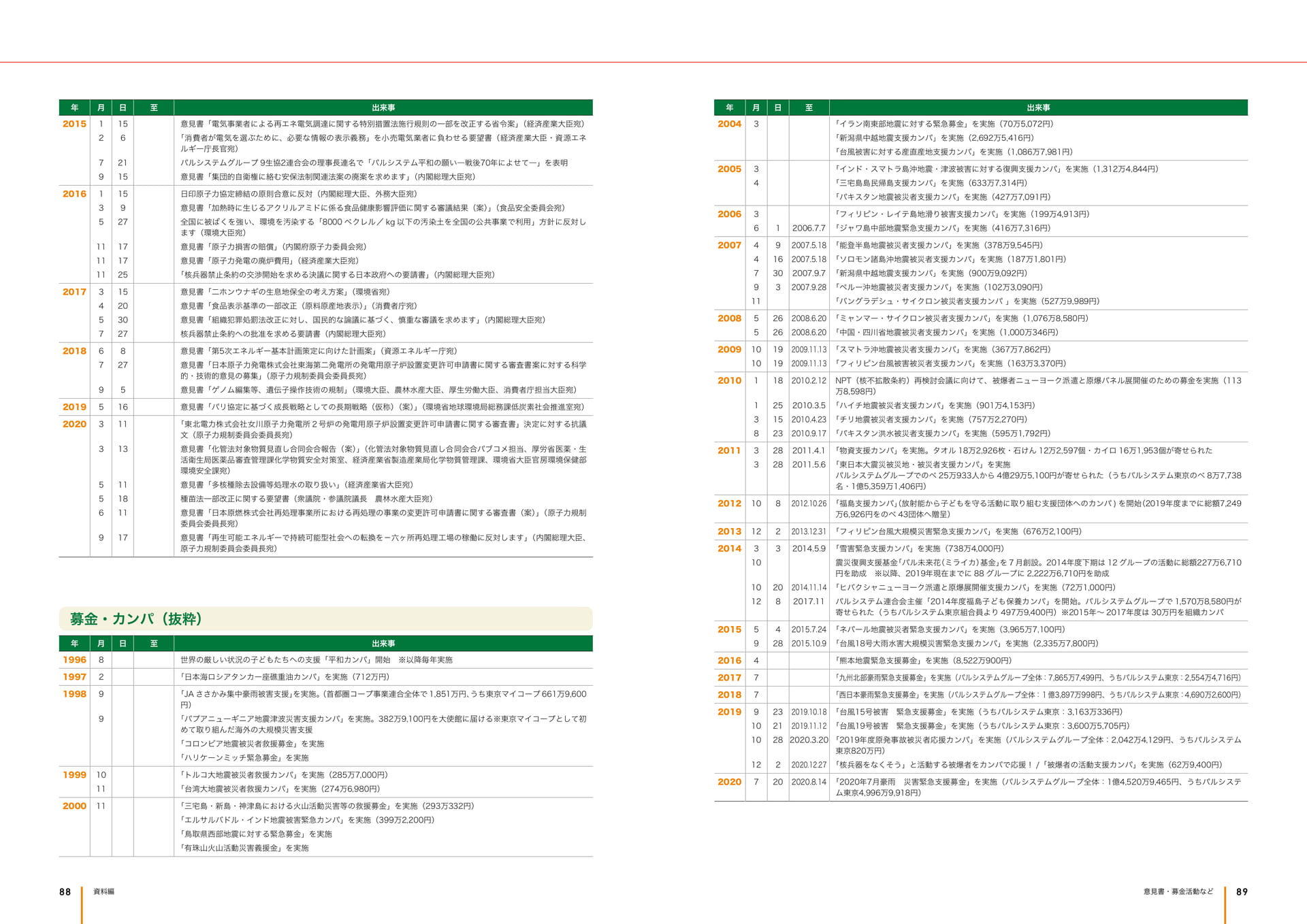Select the 2015 year label in left table
Screen dimensions: 1307x924
(74, 124)
